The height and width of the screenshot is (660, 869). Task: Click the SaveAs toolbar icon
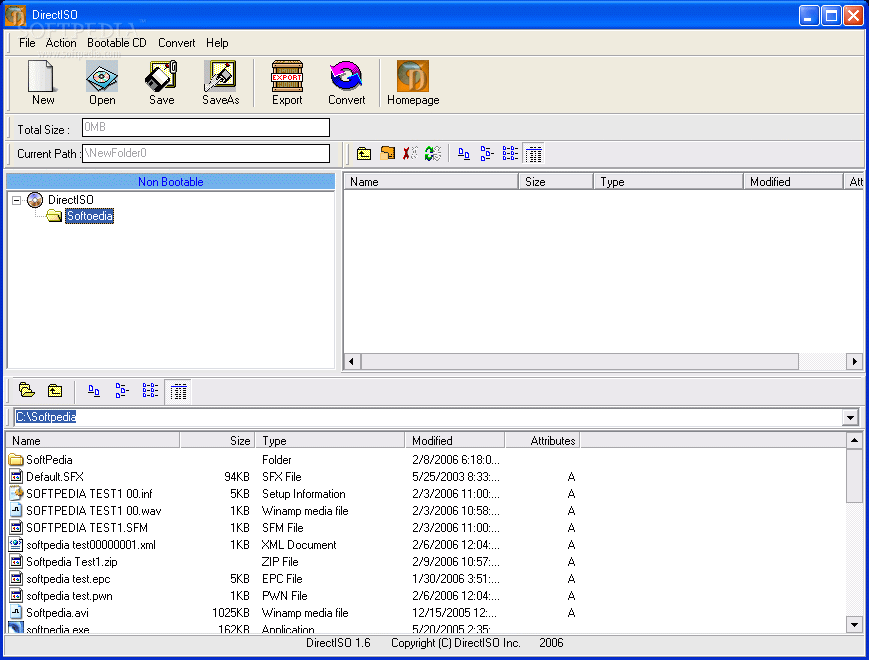220,76
